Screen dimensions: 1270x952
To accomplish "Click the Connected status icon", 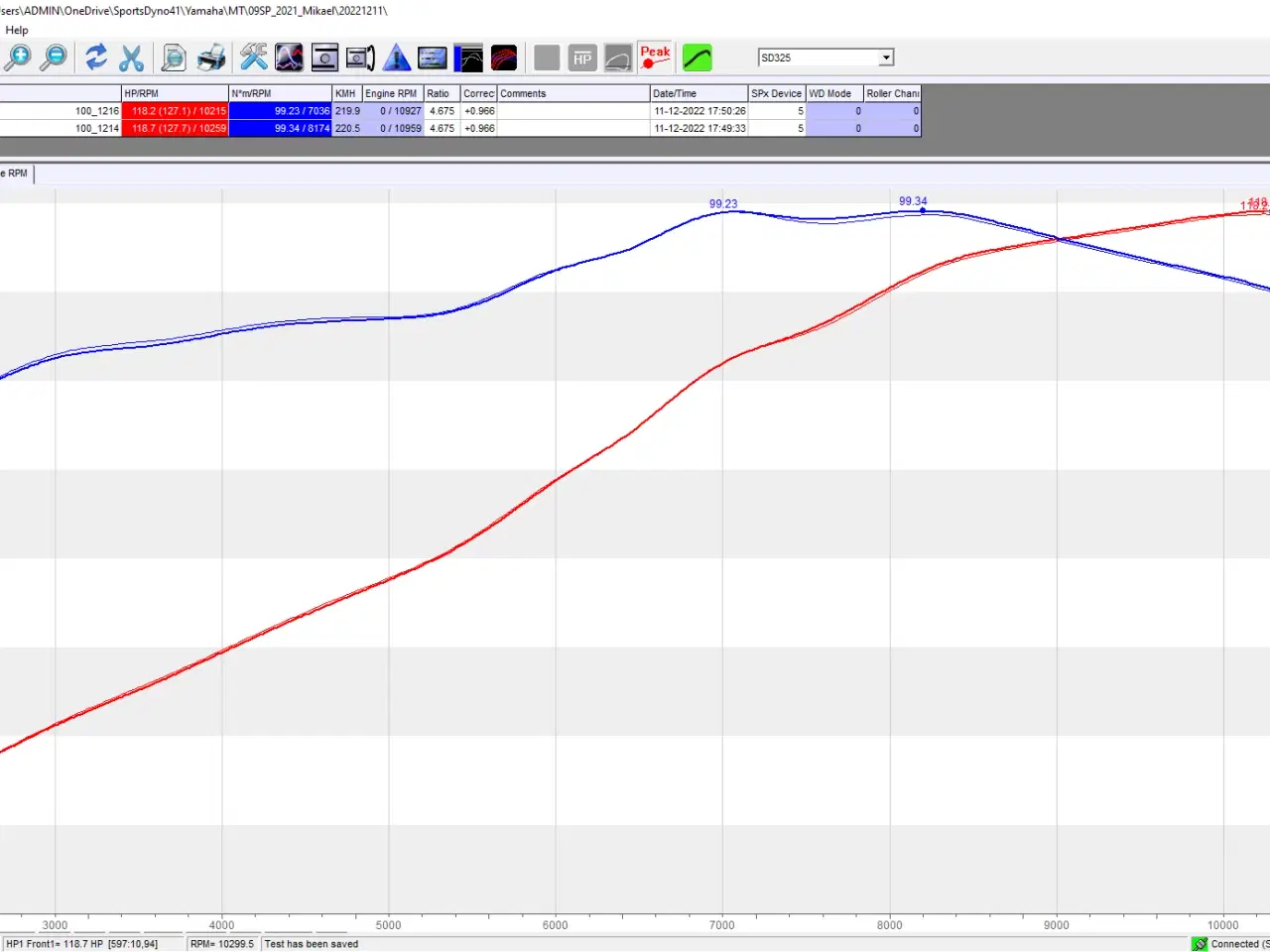I will coord(1201,943).
